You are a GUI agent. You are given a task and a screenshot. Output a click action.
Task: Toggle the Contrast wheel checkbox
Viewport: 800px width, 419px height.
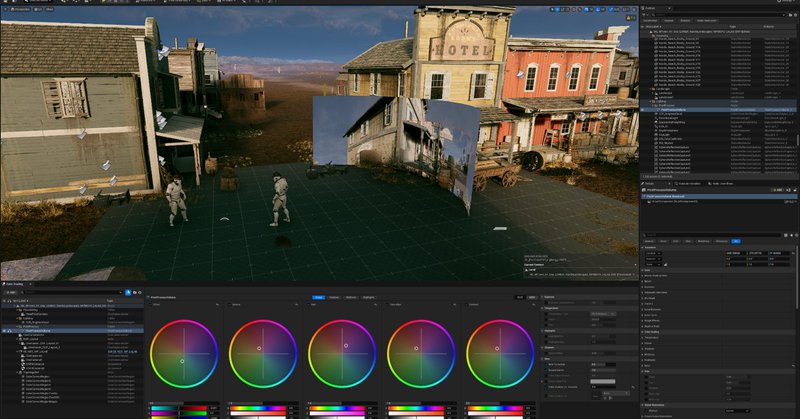click(x=466, y=305)
